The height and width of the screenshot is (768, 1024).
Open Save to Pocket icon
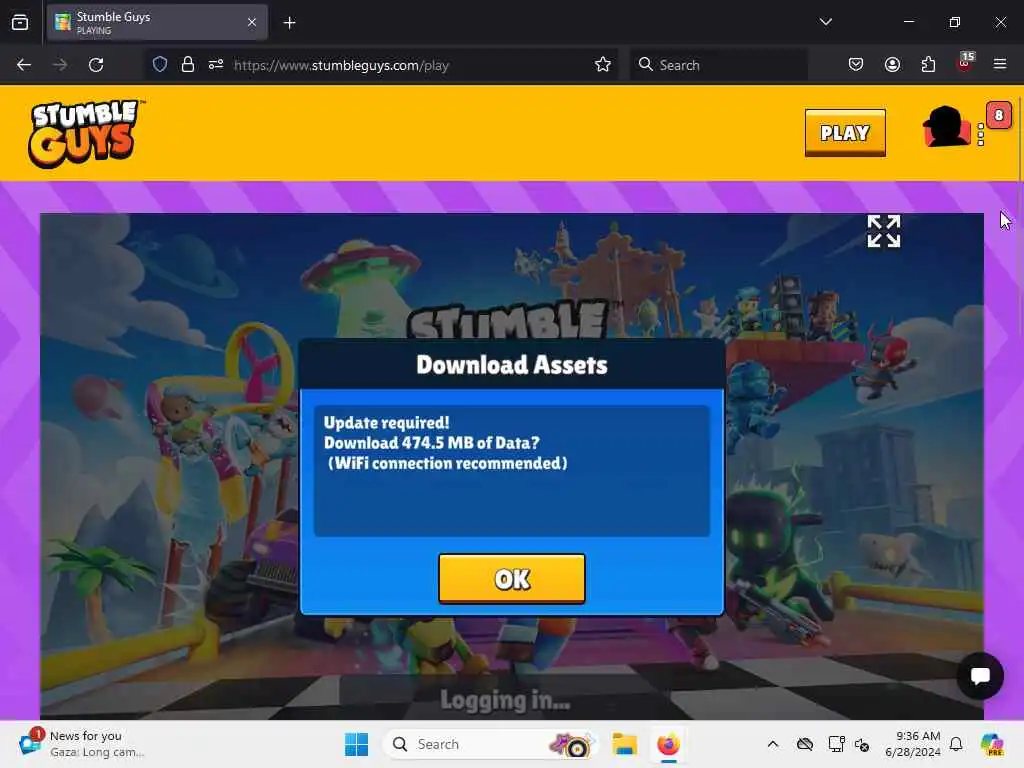[856, 65]
